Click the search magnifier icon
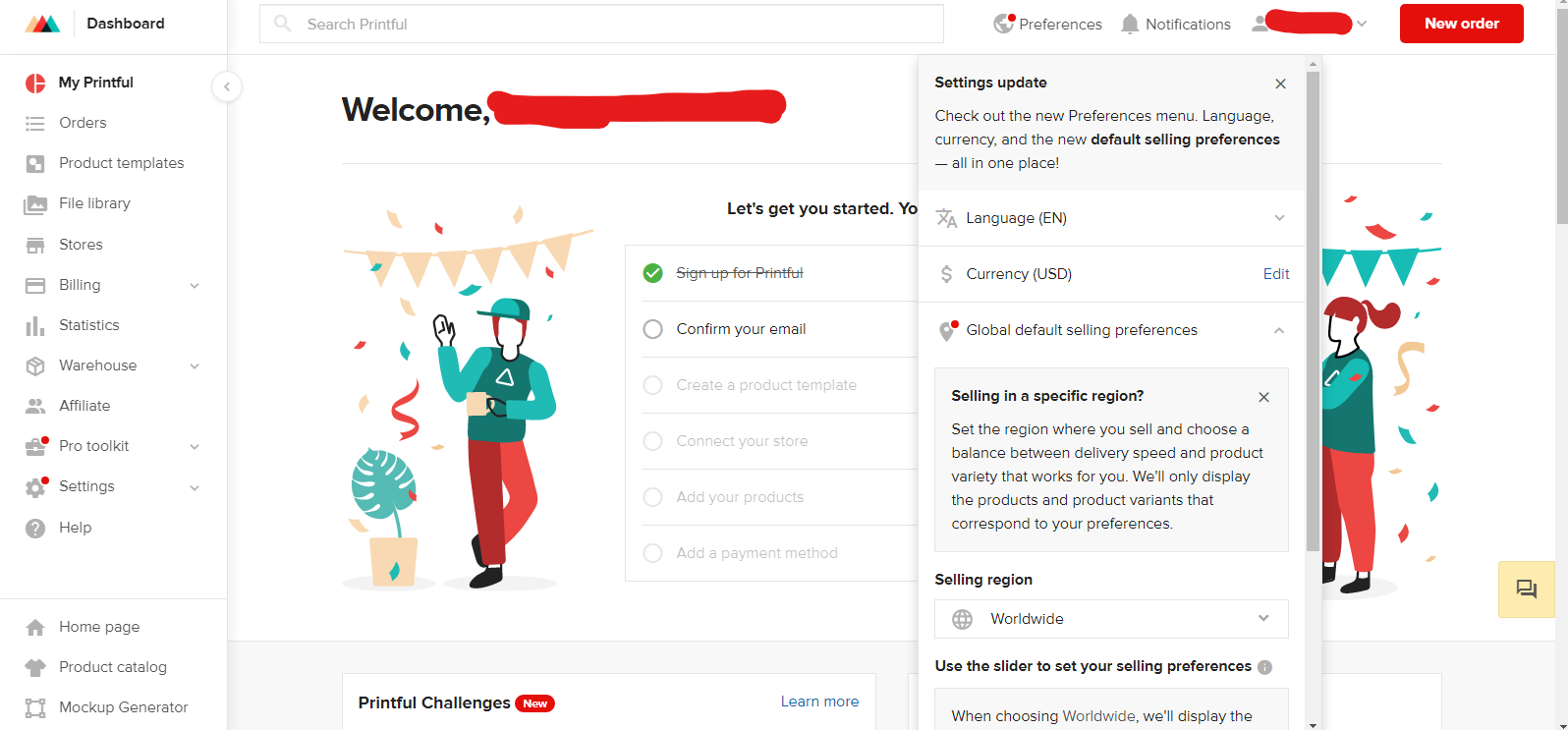 (x=283, y=23)
